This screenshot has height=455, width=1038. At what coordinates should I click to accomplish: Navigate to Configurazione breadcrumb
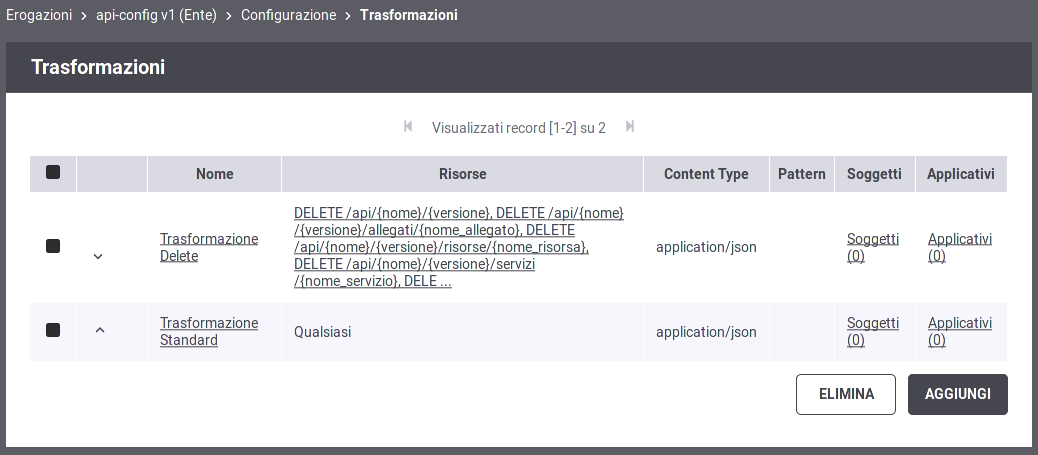(x=289, y=15)
